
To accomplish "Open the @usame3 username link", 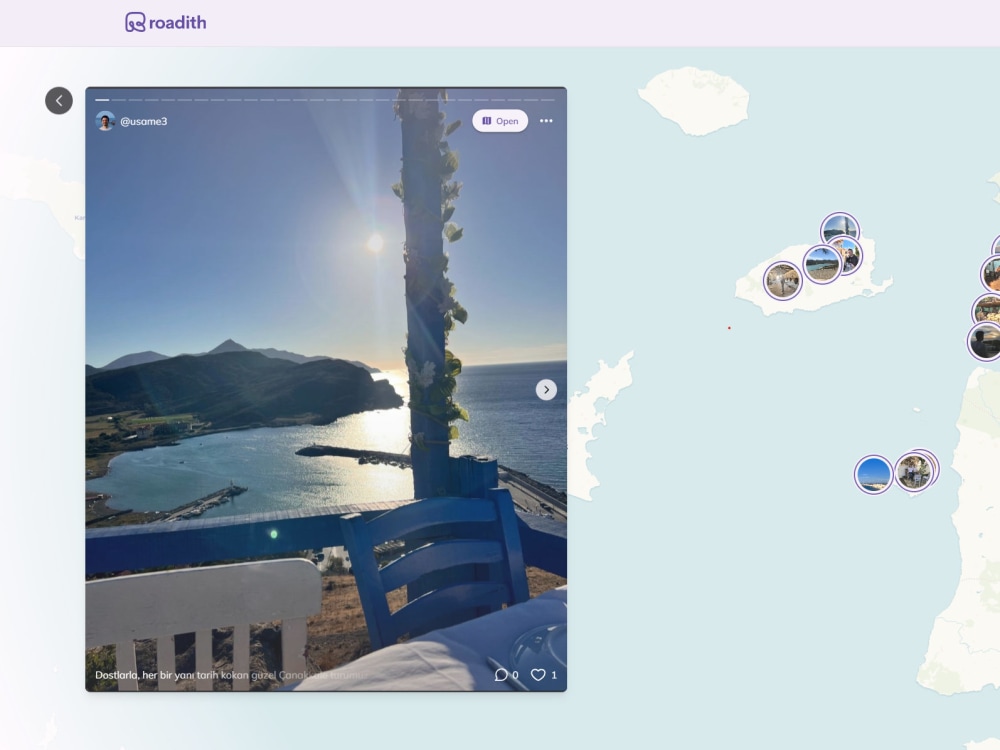I will coord(143,121).
